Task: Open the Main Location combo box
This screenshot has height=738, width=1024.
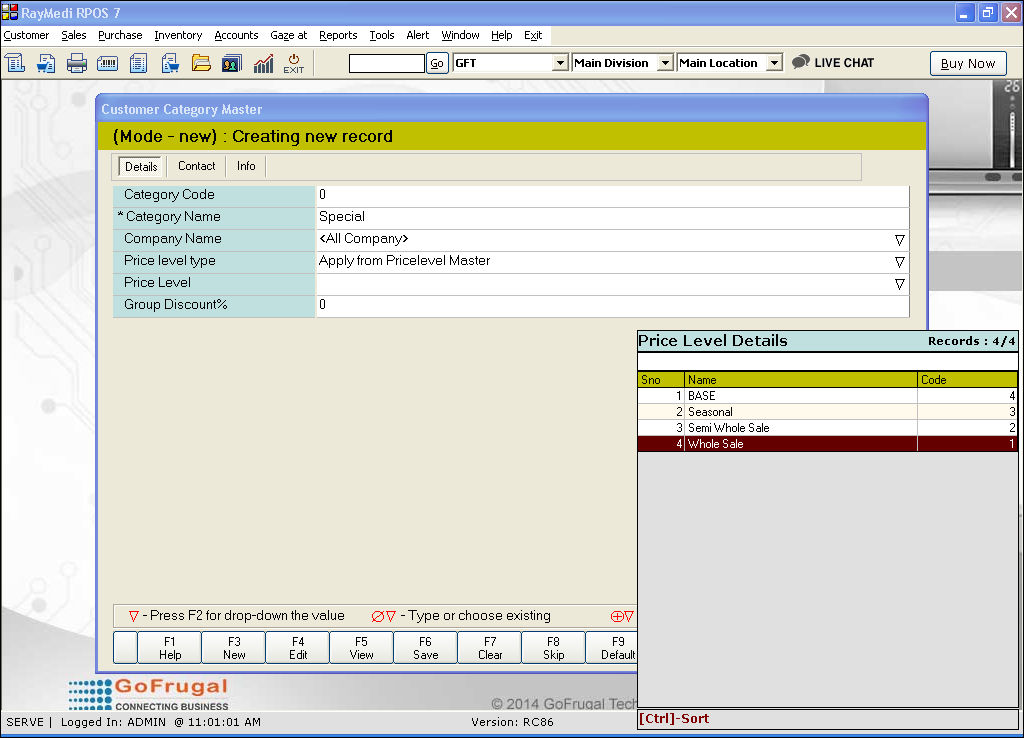Action: 729,63
